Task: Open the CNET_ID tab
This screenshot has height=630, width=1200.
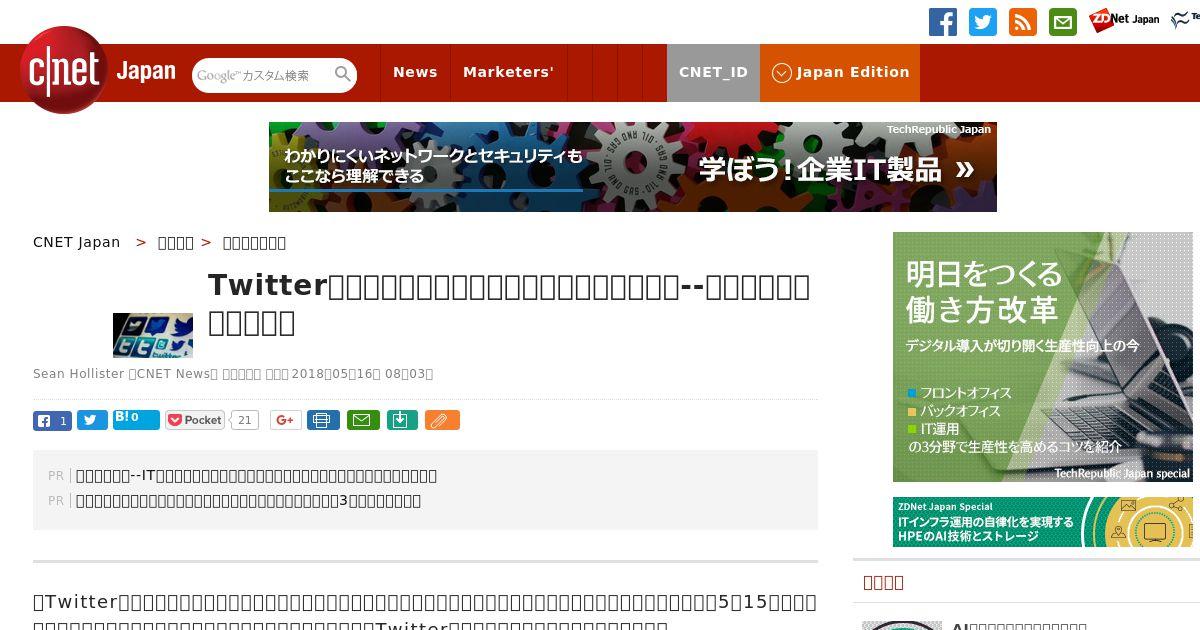Action: (713, 72)
